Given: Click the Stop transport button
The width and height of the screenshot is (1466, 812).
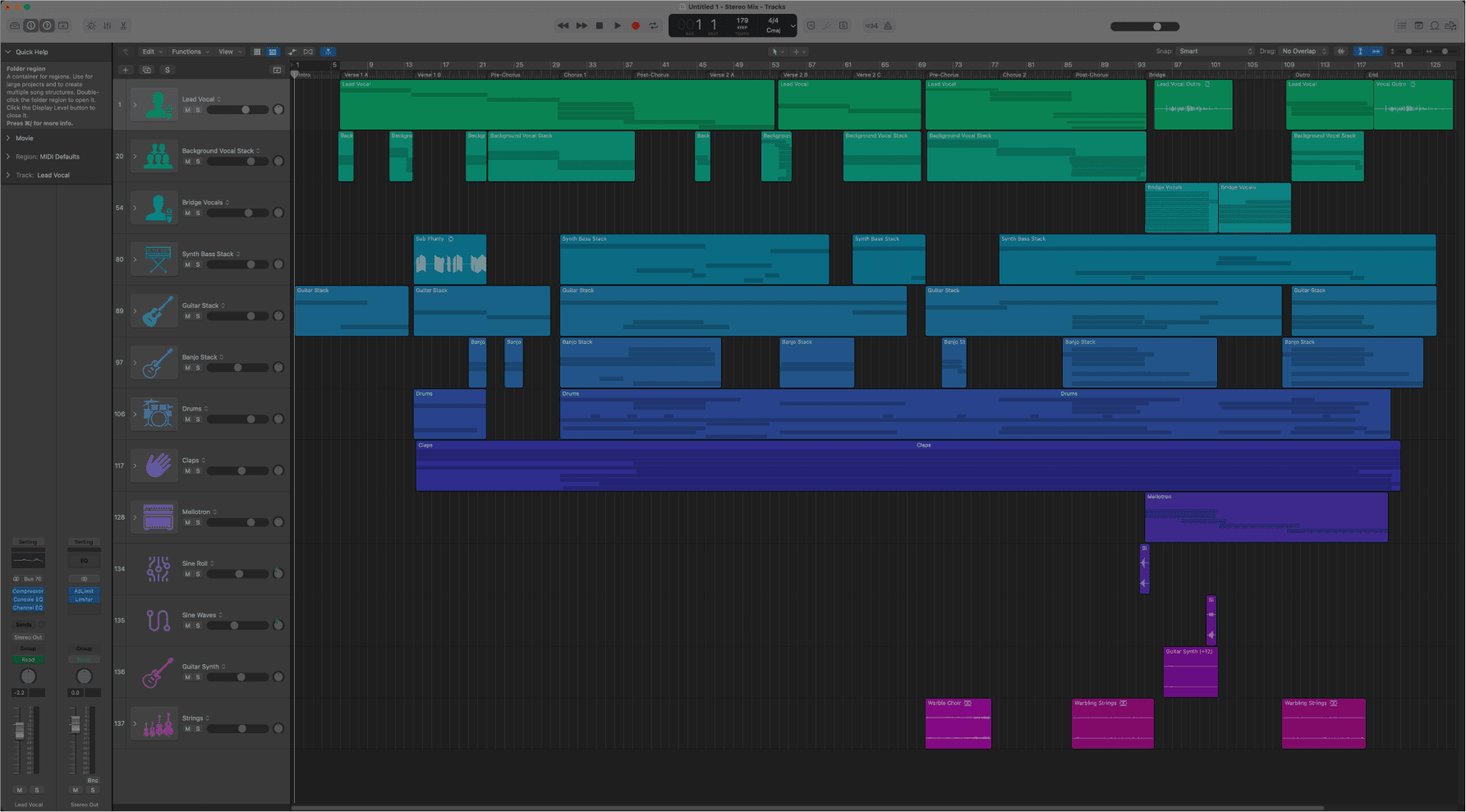Looking at the screenshot, I should 600,25.
